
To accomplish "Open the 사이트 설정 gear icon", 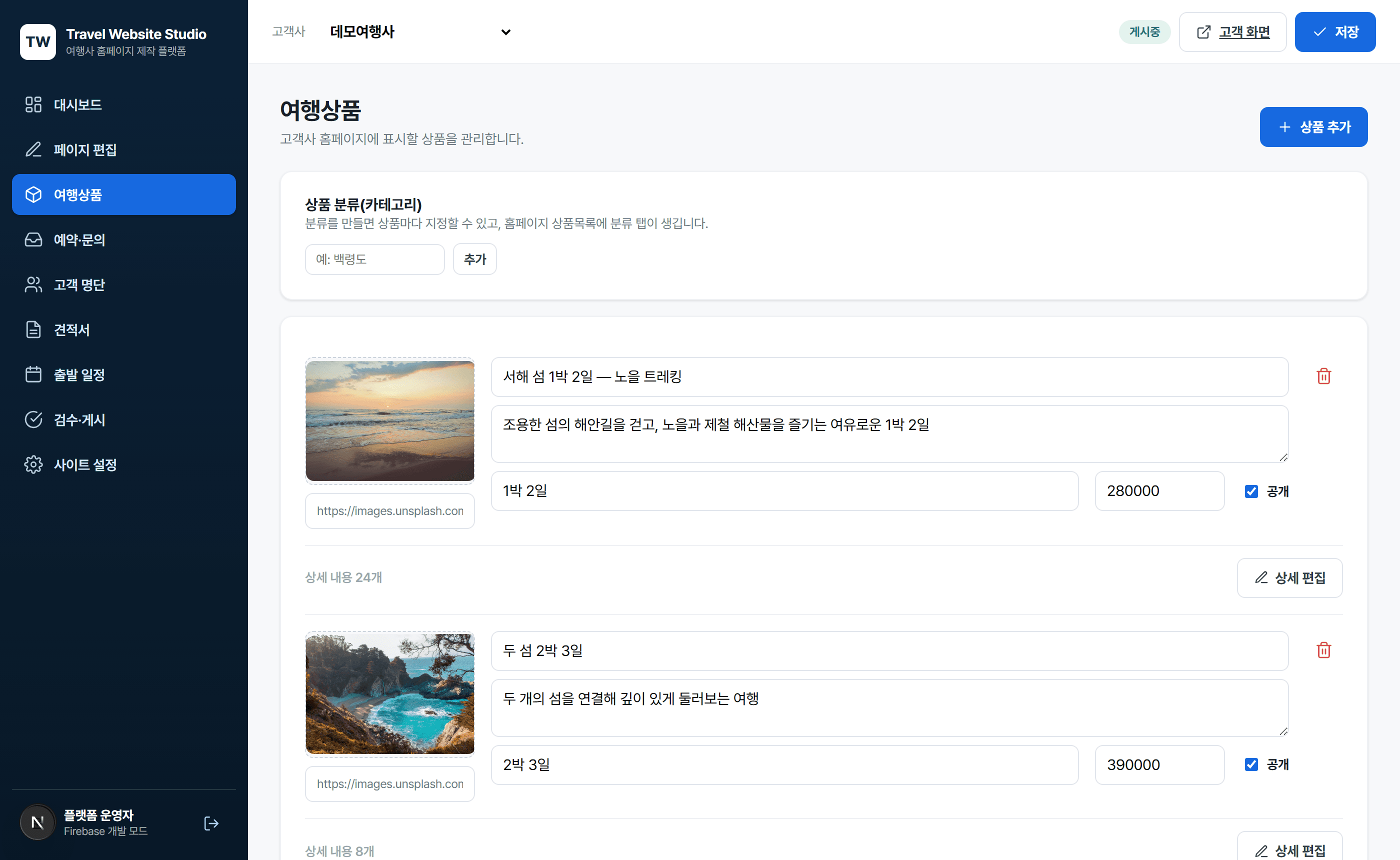I will [33, 464].
